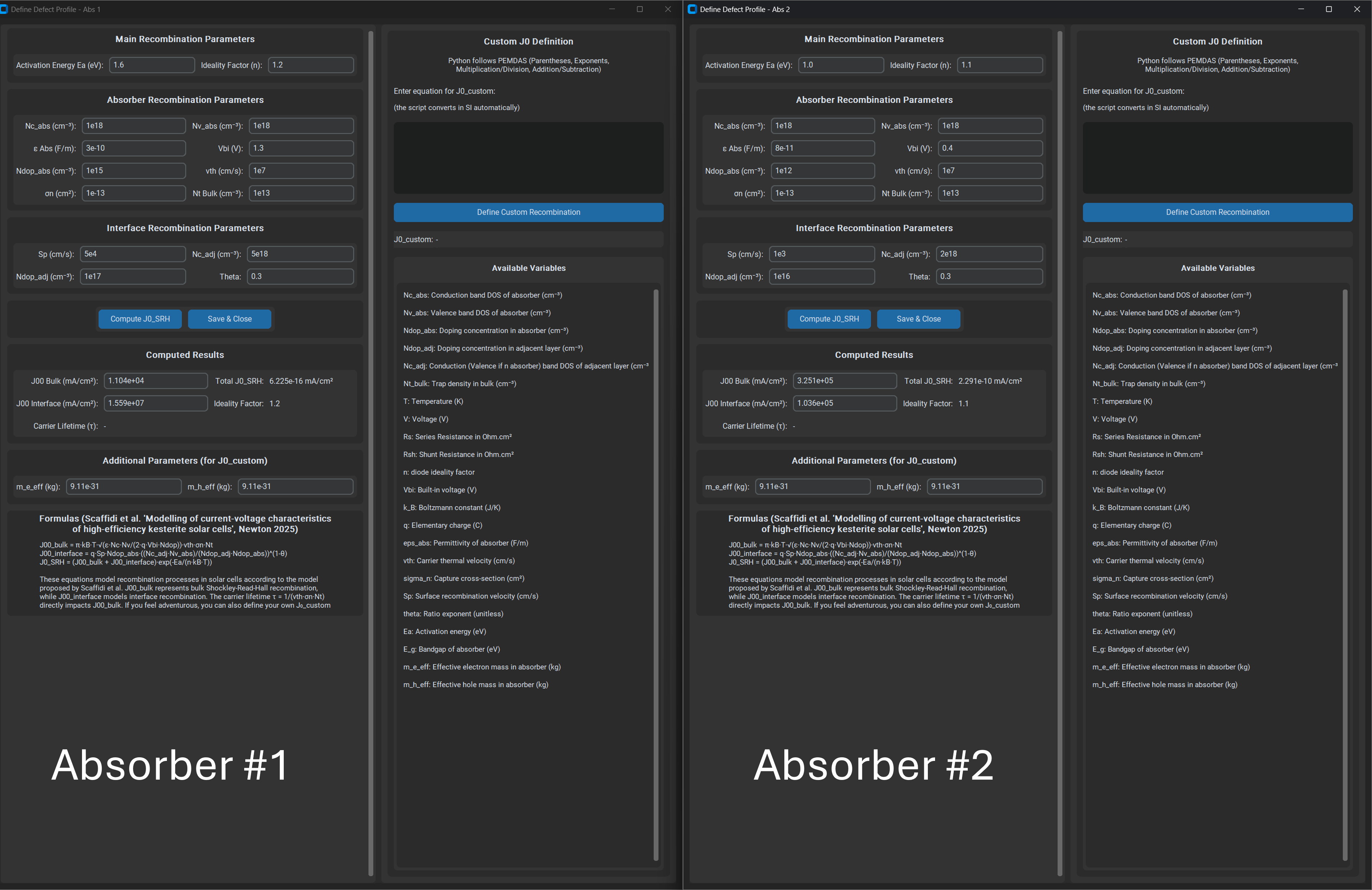Click the Nt Bulk trap density field in Abs 2
This screenshot has width=1372, height=890.
click(990, 193)
